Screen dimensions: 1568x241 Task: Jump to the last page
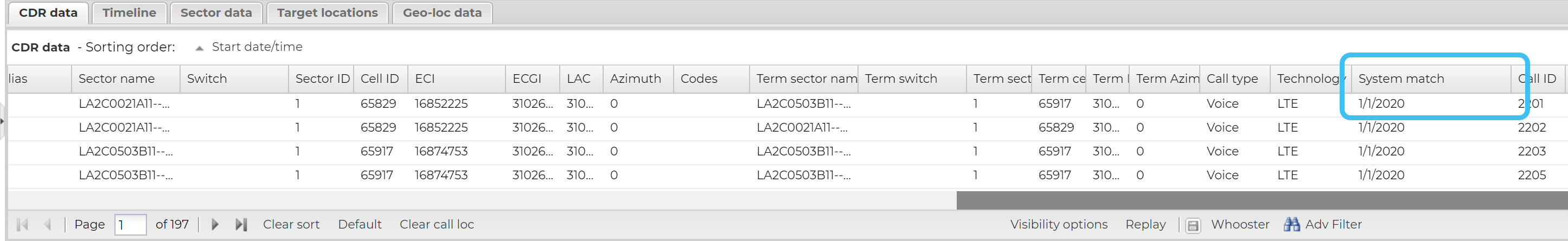tap(241, 225)
